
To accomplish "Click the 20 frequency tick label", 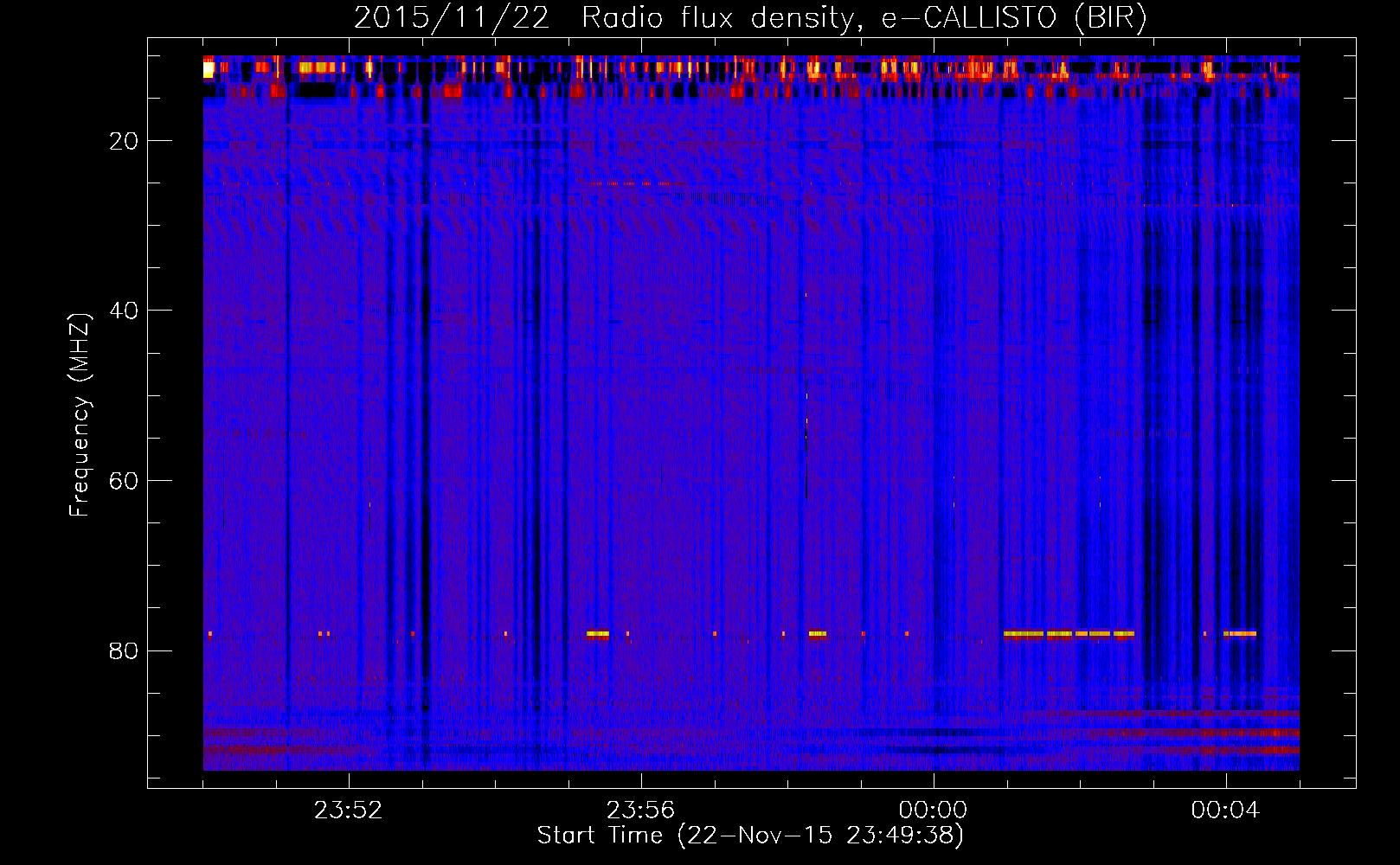I will pyautogui.click(x=124, y=140).
